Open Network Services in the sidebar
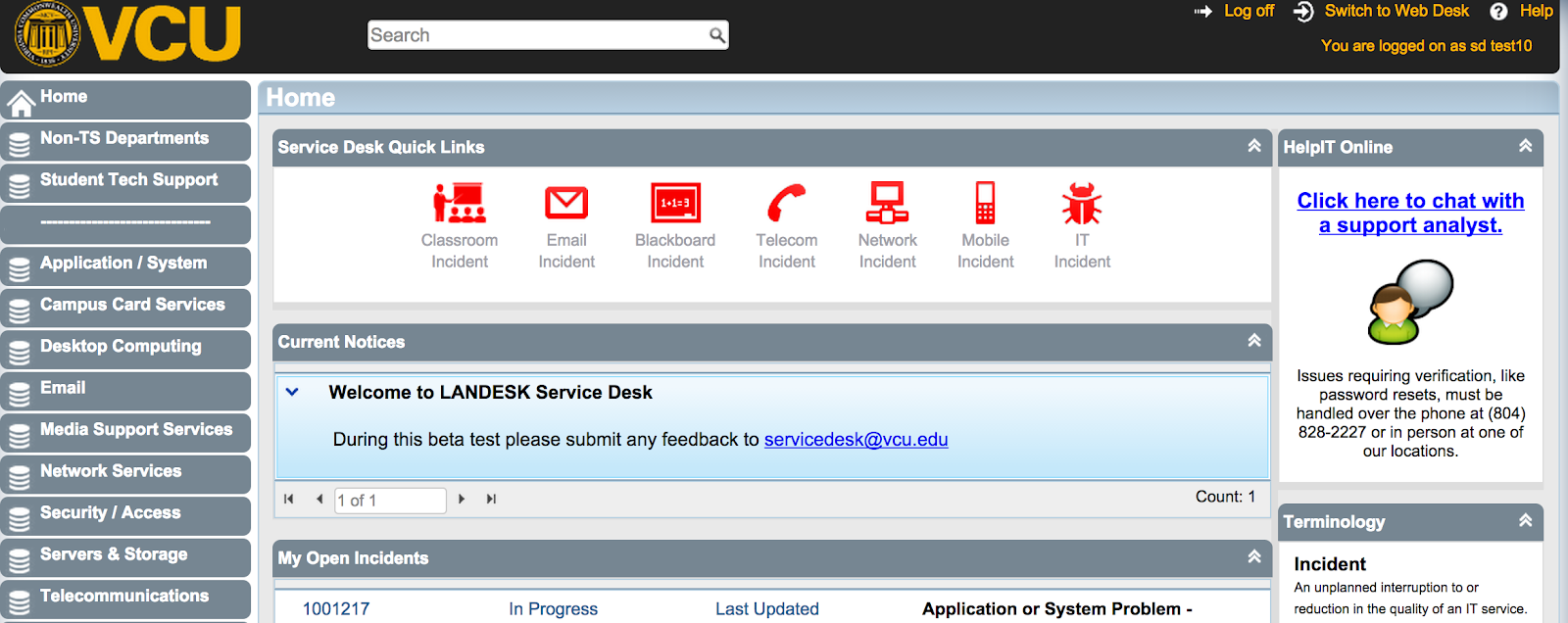Image resolution: width=1568 pixels, height=623 pixels. pyautogui.click(x=125, y=474)
